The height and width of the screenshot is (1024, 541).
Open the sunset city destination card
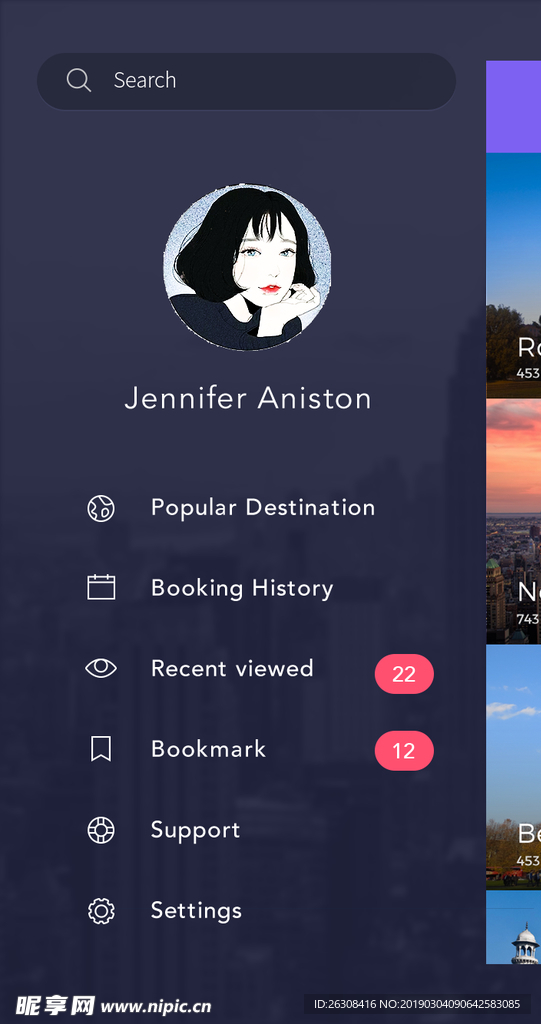pos(514,522)
